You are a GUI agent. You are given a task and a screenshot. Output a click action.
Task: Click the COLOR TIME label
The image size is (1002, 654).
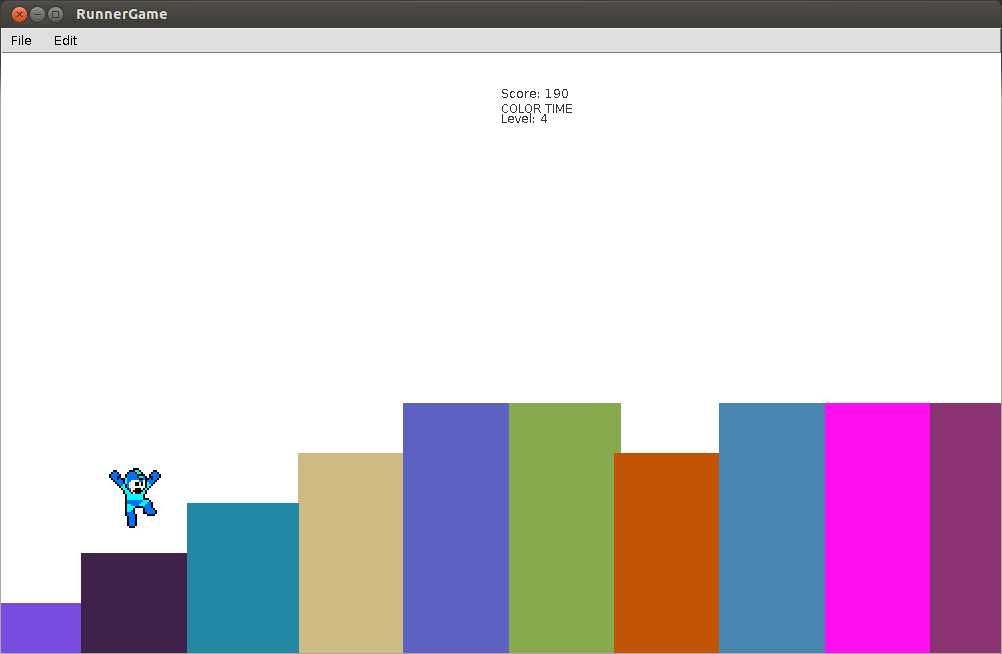[x=537, y=109]
